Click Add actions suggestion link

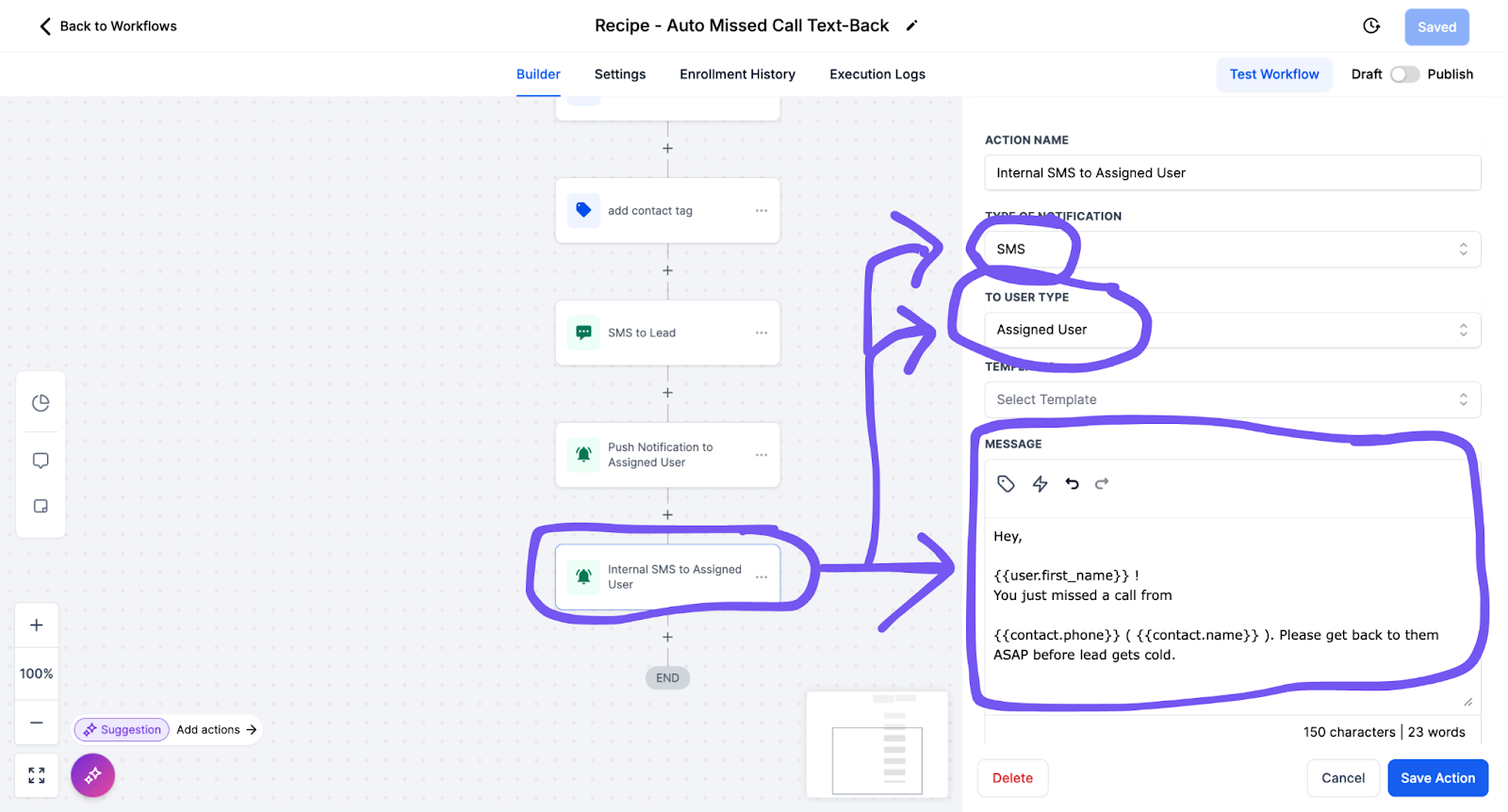pyautogui.click(x=217, y=730)
